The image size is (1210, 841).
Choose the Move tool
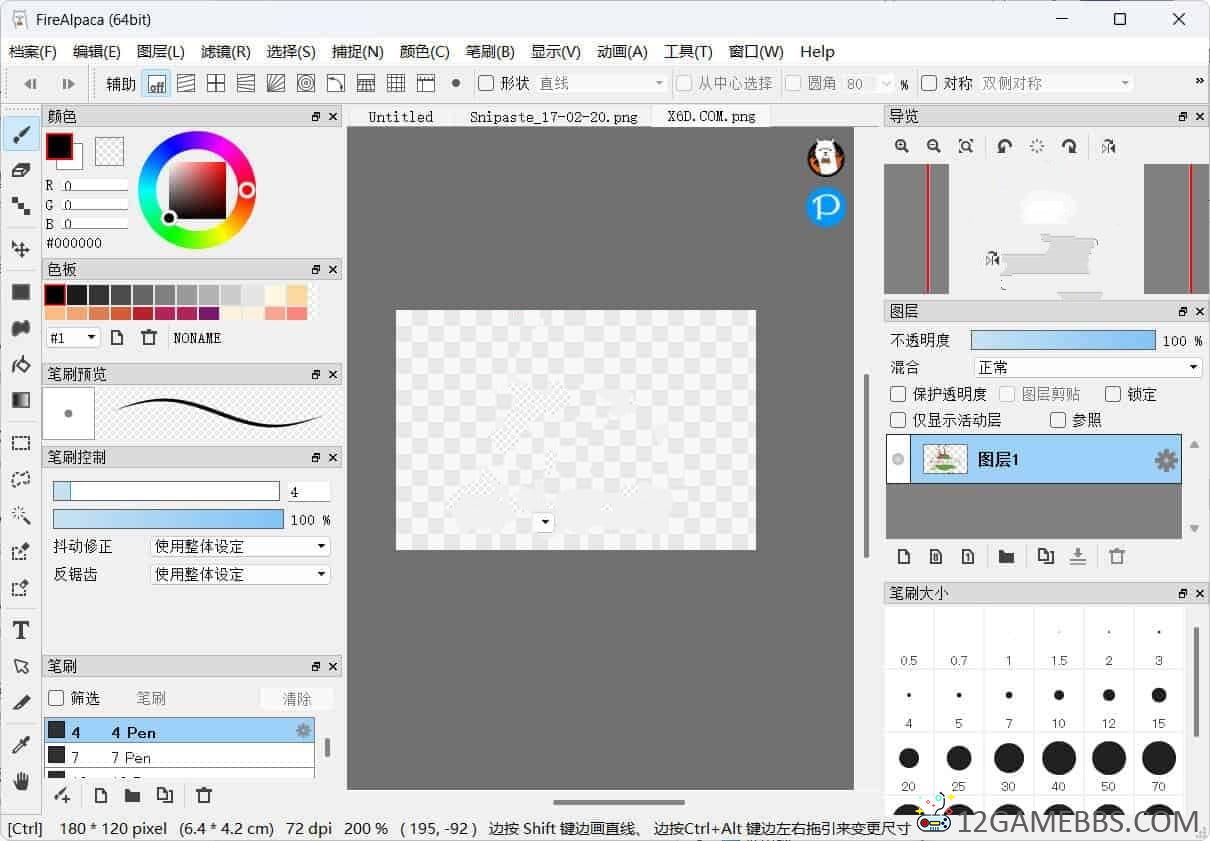click(x=21, y=249)
